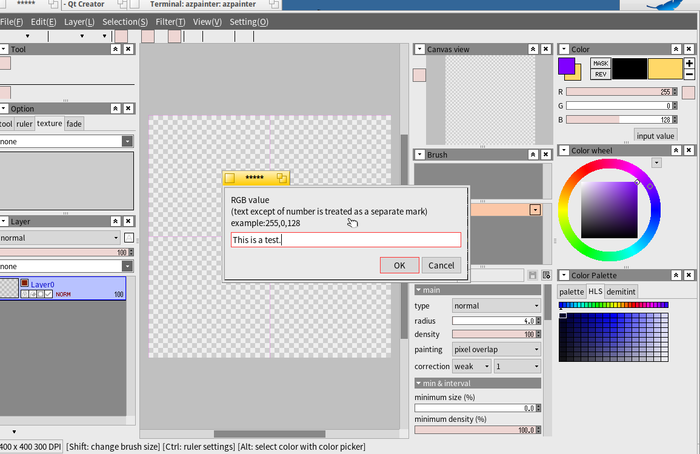Open the 'none' dropdown above Layer0
Image resolution: width=700 pixels, height=454 pixels.
[x=67, y=267]
